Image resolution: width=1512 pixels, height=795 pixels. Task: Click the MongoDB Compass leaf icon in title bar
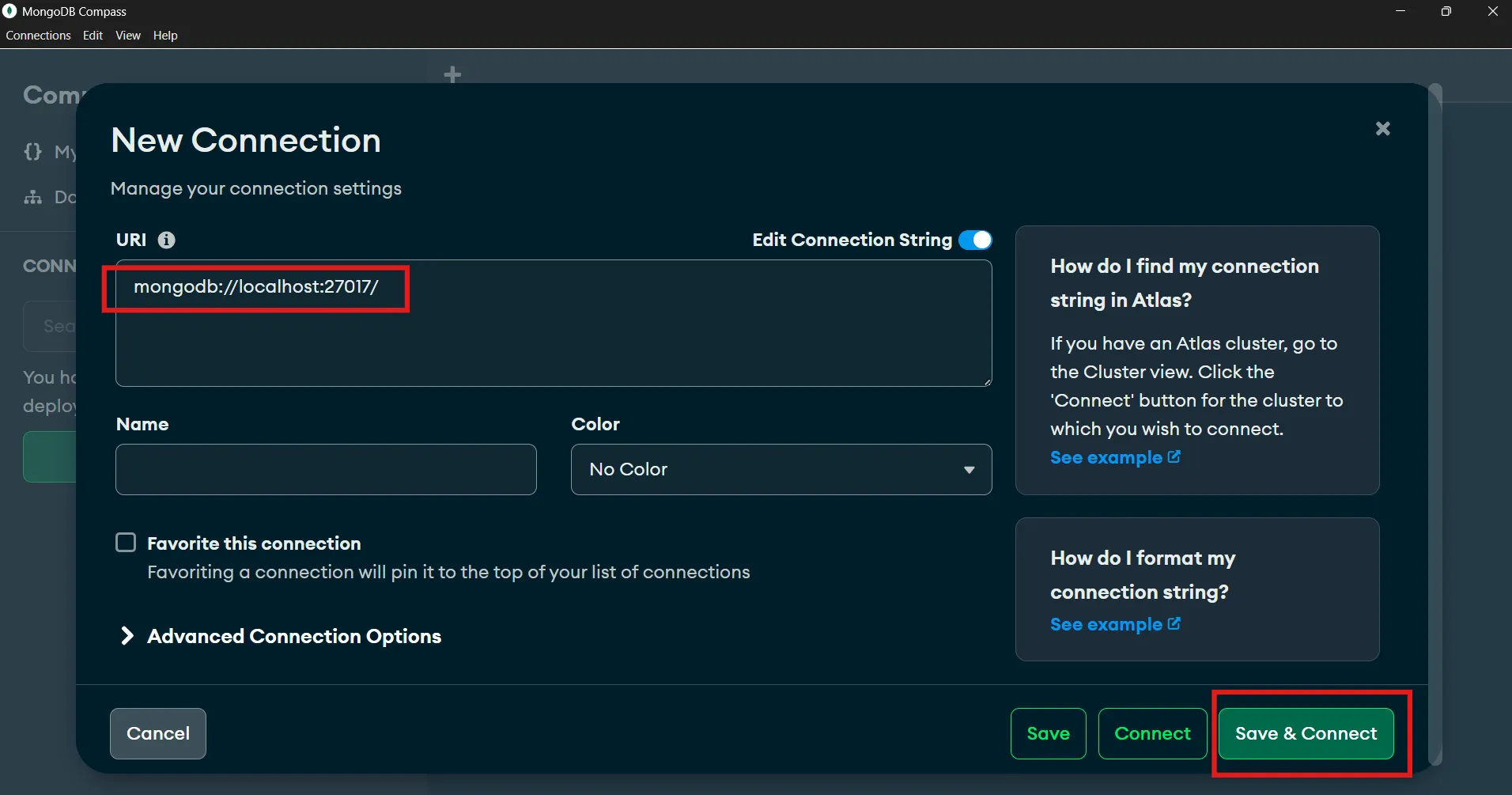(9, 11)
